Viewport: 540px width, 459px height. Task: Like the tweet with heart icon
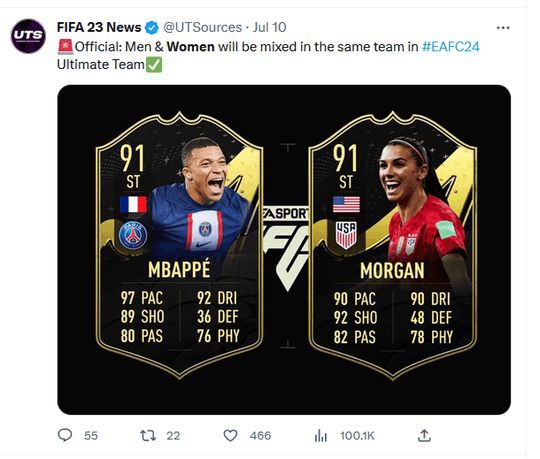click(230, 436)
